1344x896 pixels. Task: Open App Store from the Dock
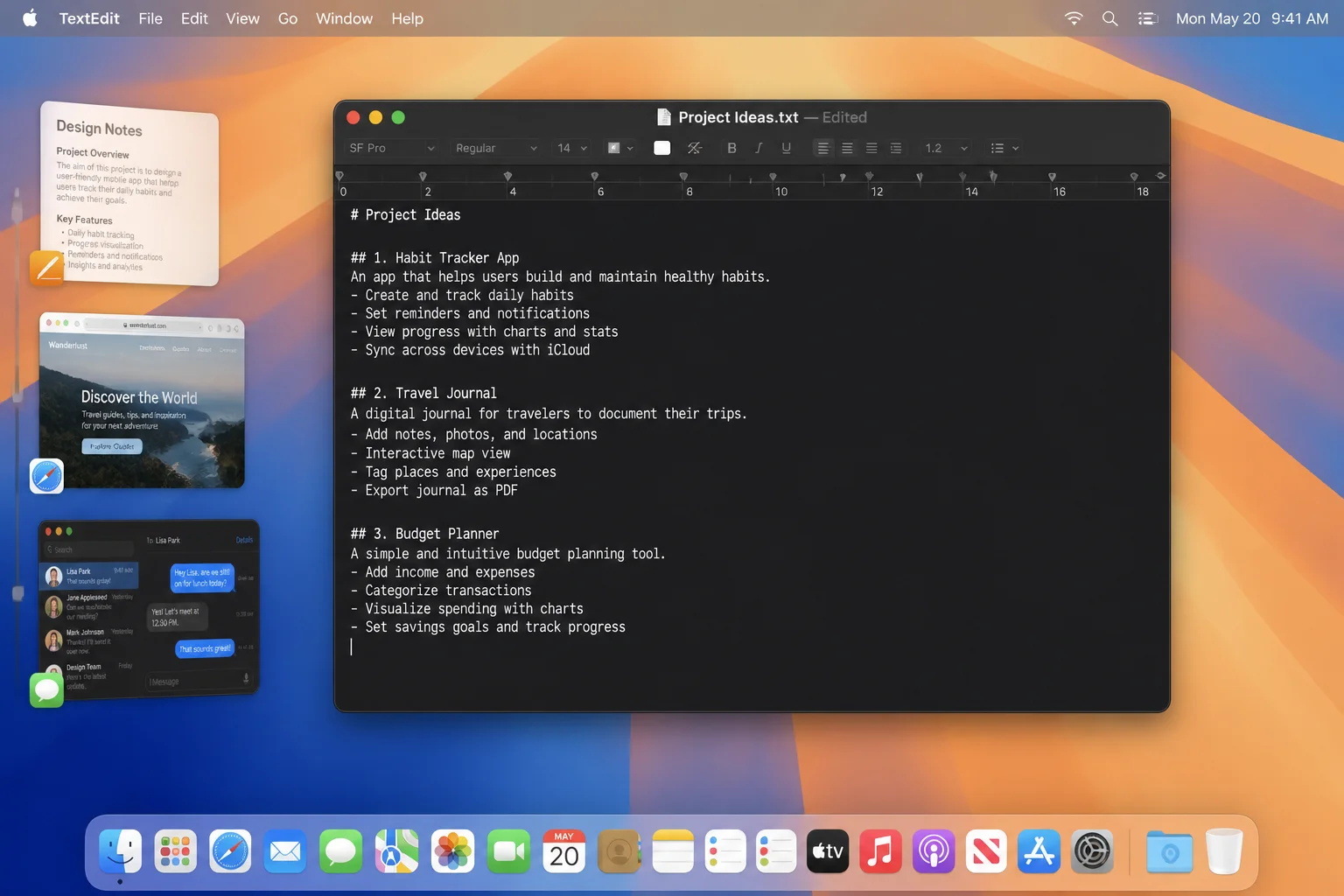tap(1039, 851)
